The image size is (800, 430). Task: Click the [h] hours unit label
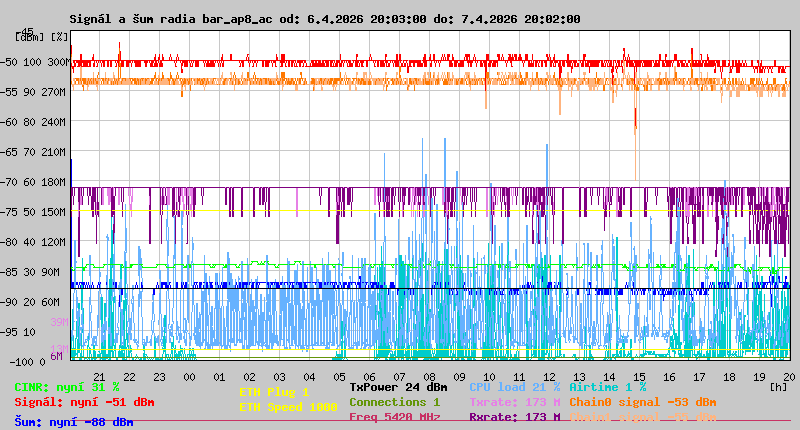[x=778, y=386]
